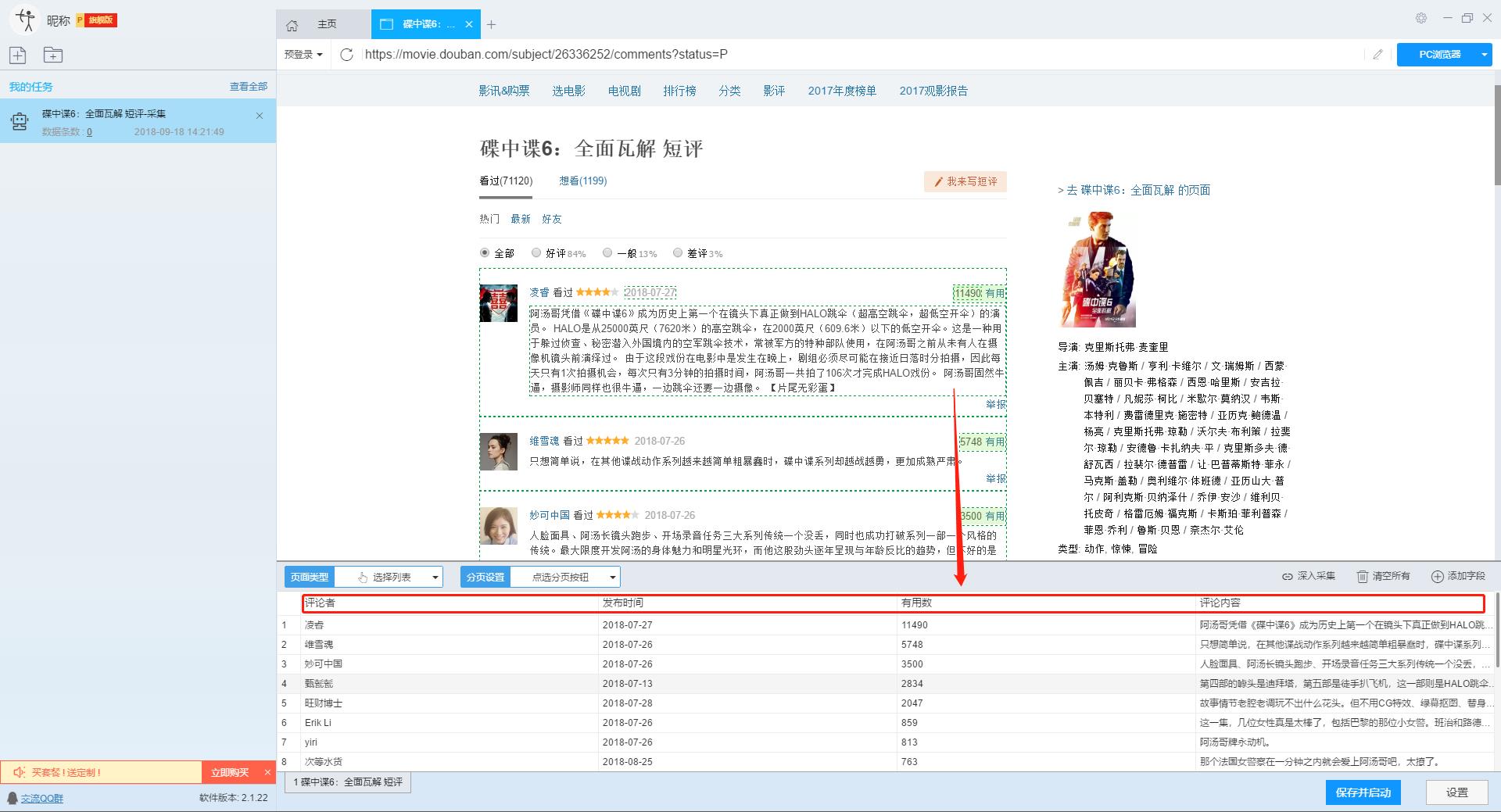Select the 全部 radio button
1501x812 pixels.
(x=485, y=252)
